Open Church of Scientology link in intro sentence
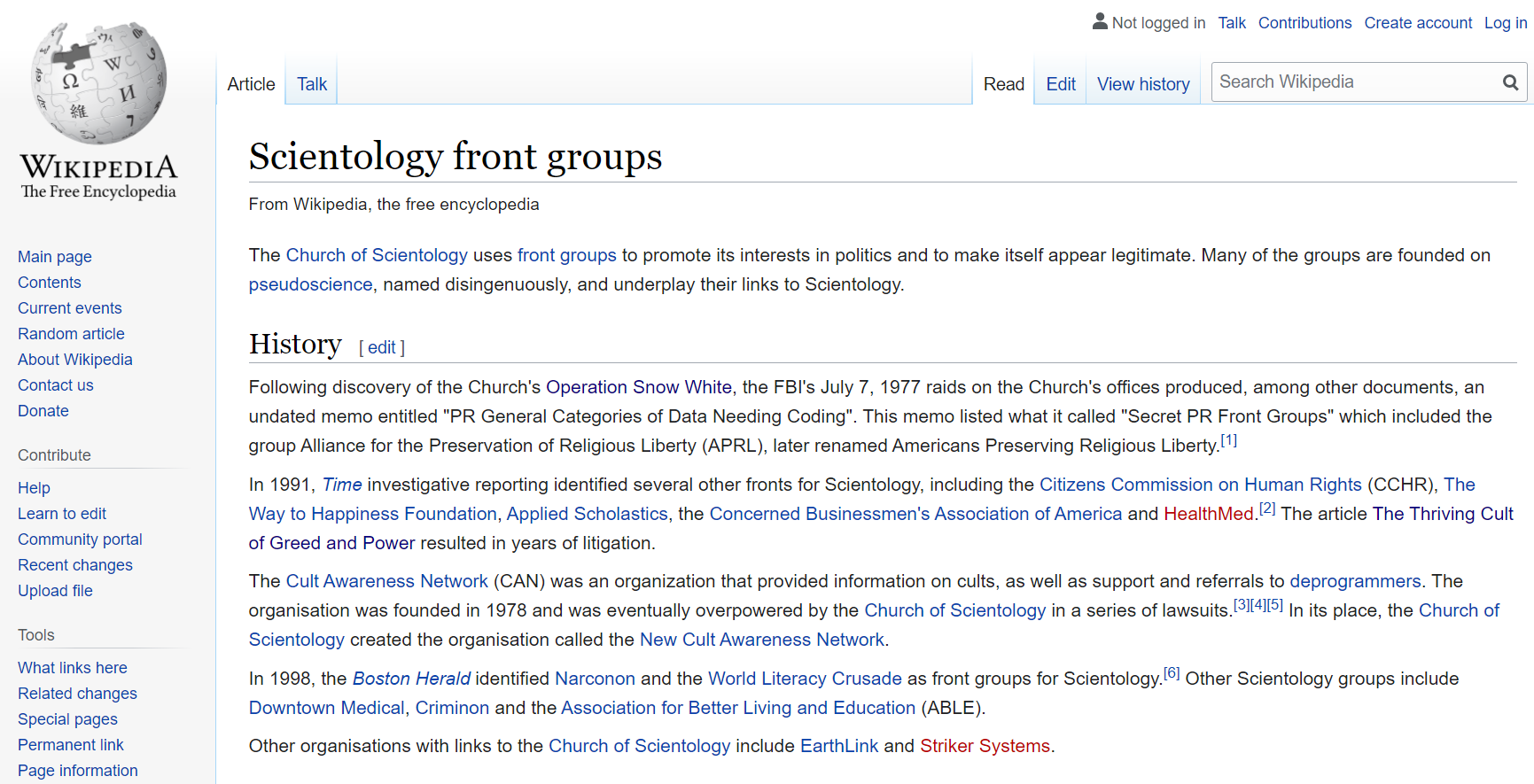Viewport: 1534px width, 784px height. click(x=377, y=255)
